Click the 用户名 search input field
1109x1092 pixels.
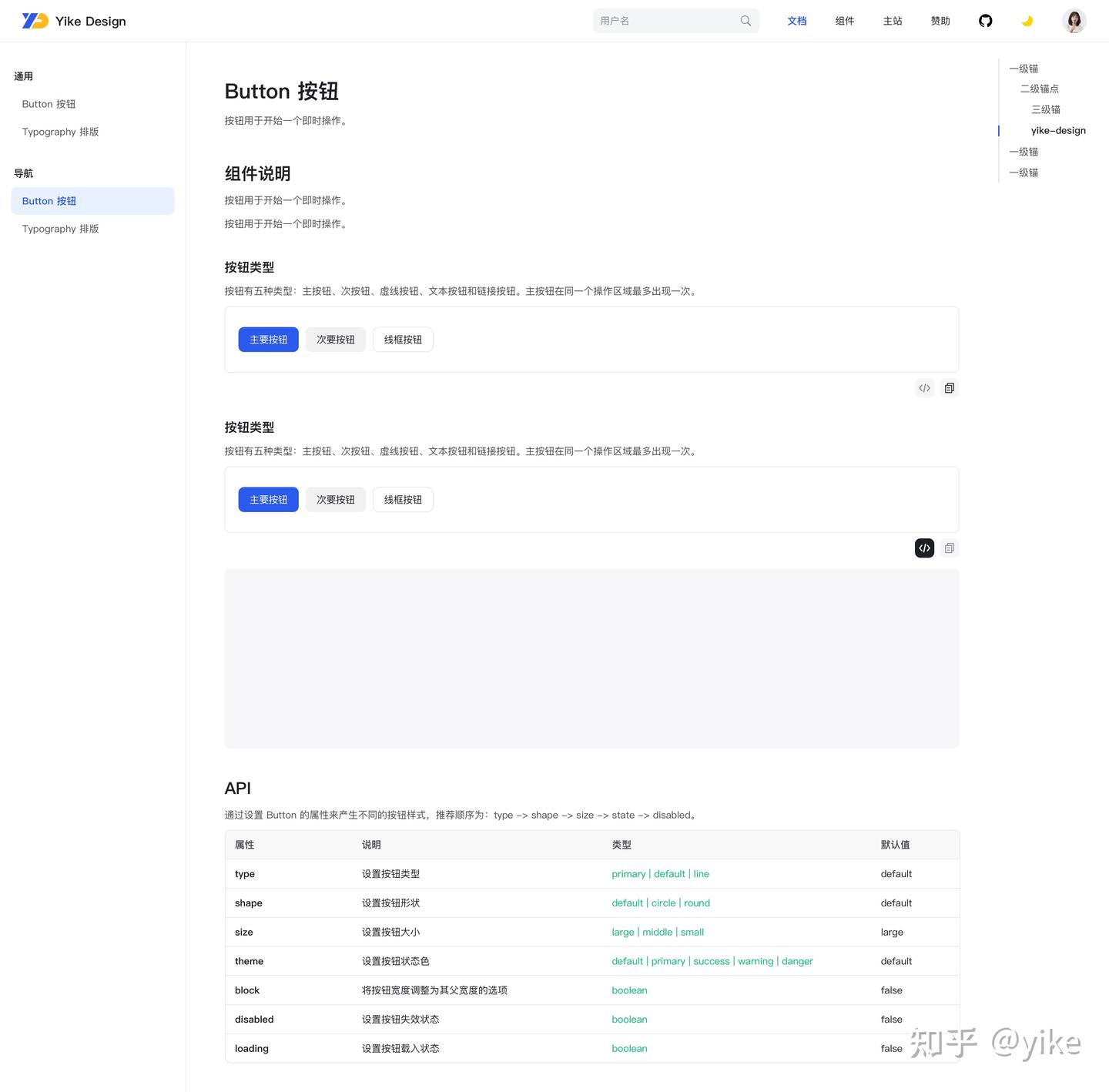coord(662,21)
